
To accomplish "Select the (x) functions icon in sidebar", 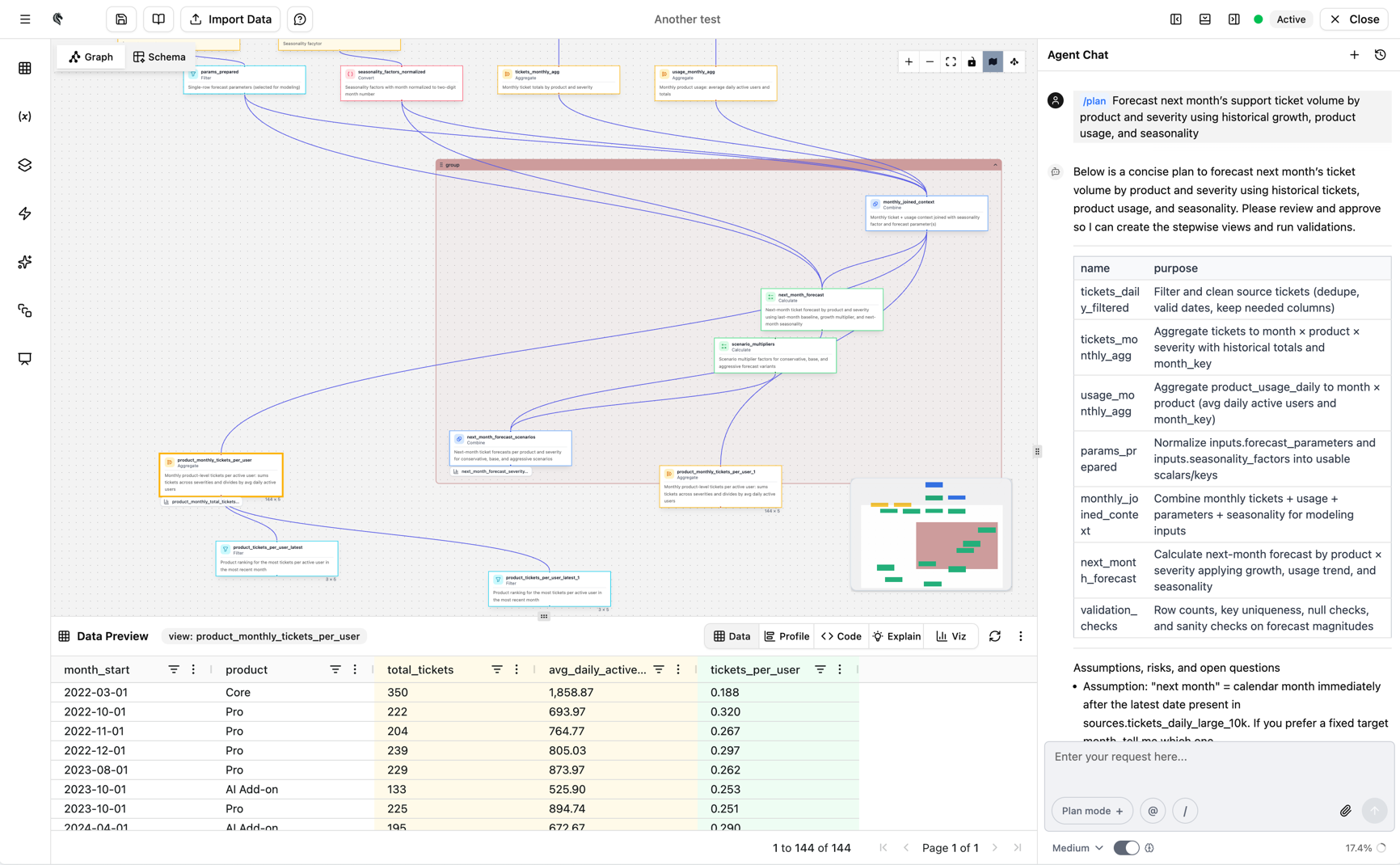I will pos(24,116).
